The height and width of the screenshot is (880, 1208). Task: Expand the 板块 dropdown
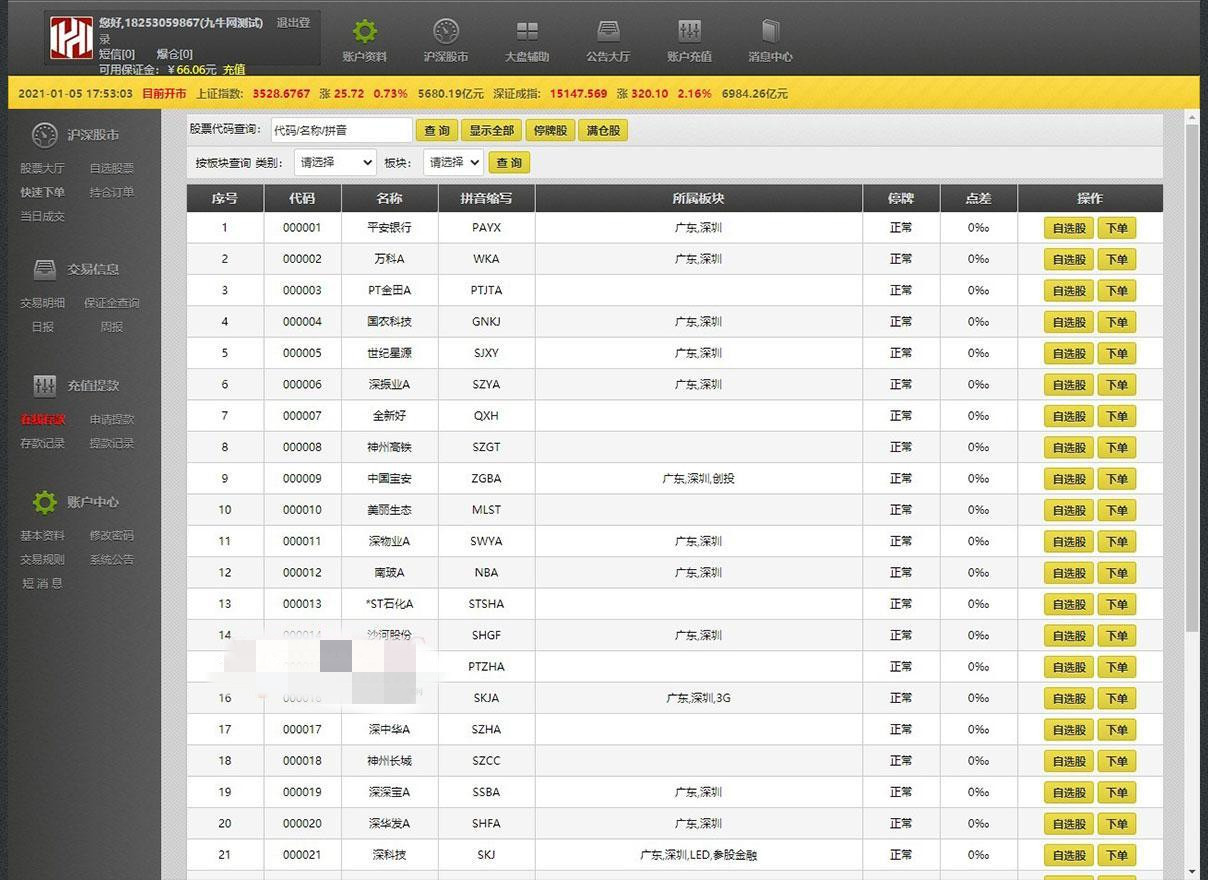(453, 162)
